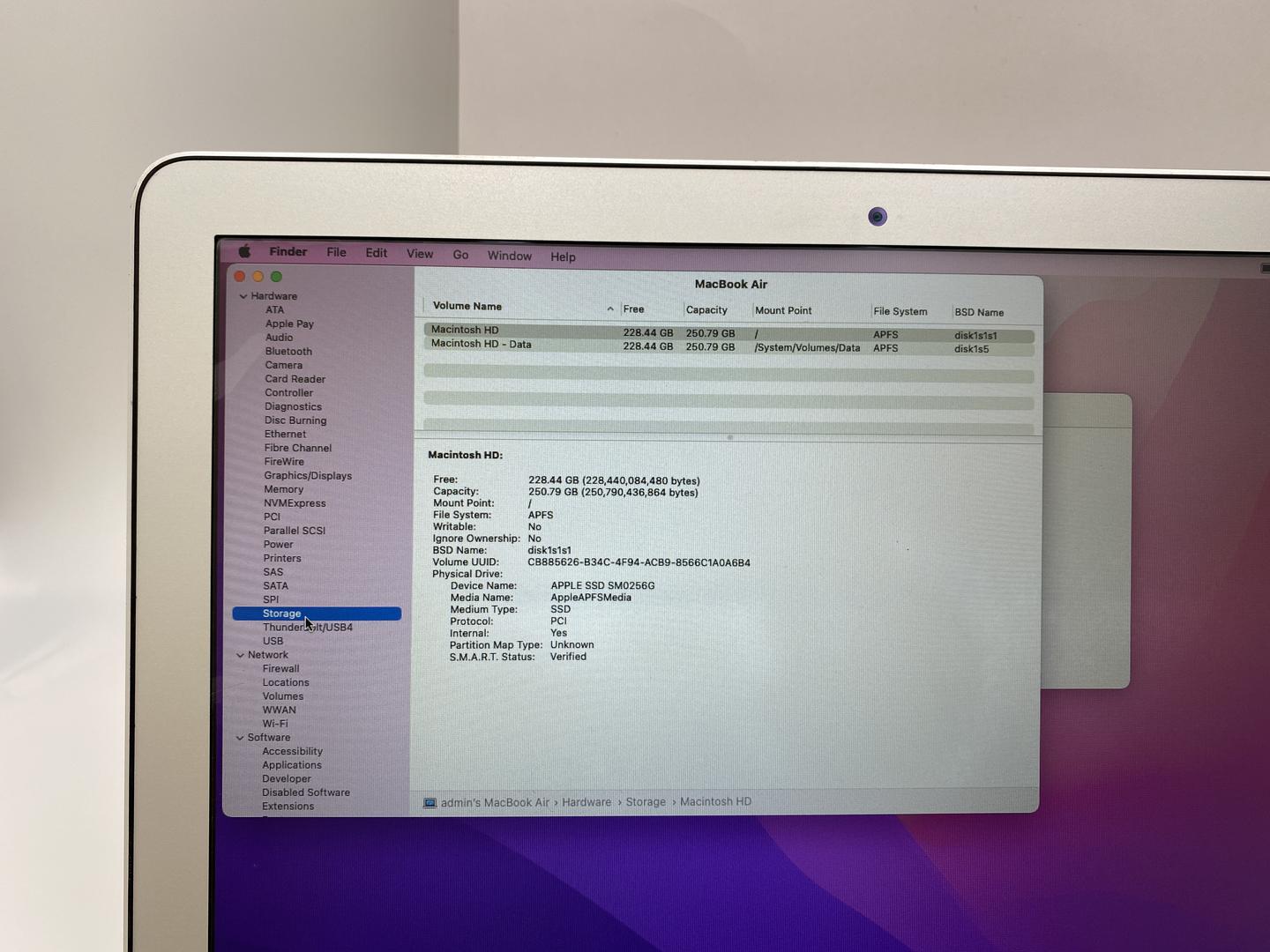Select PCI in sidebar
Screen dimensions: 1270x952
click(x=272, y=517)
